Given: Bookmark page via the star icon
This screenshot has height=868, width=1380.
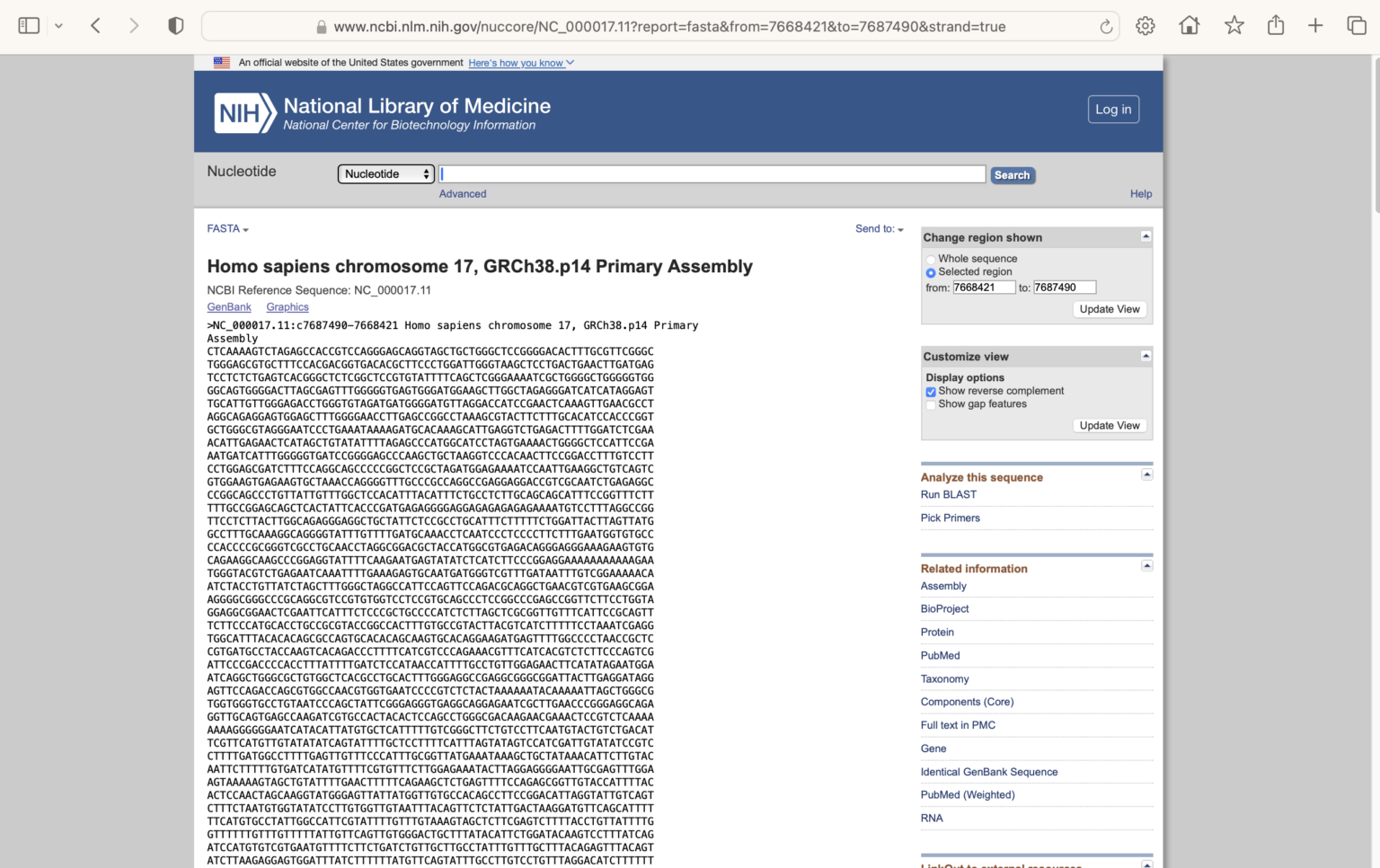Looking at the screenshot, I should [1234, 26].
